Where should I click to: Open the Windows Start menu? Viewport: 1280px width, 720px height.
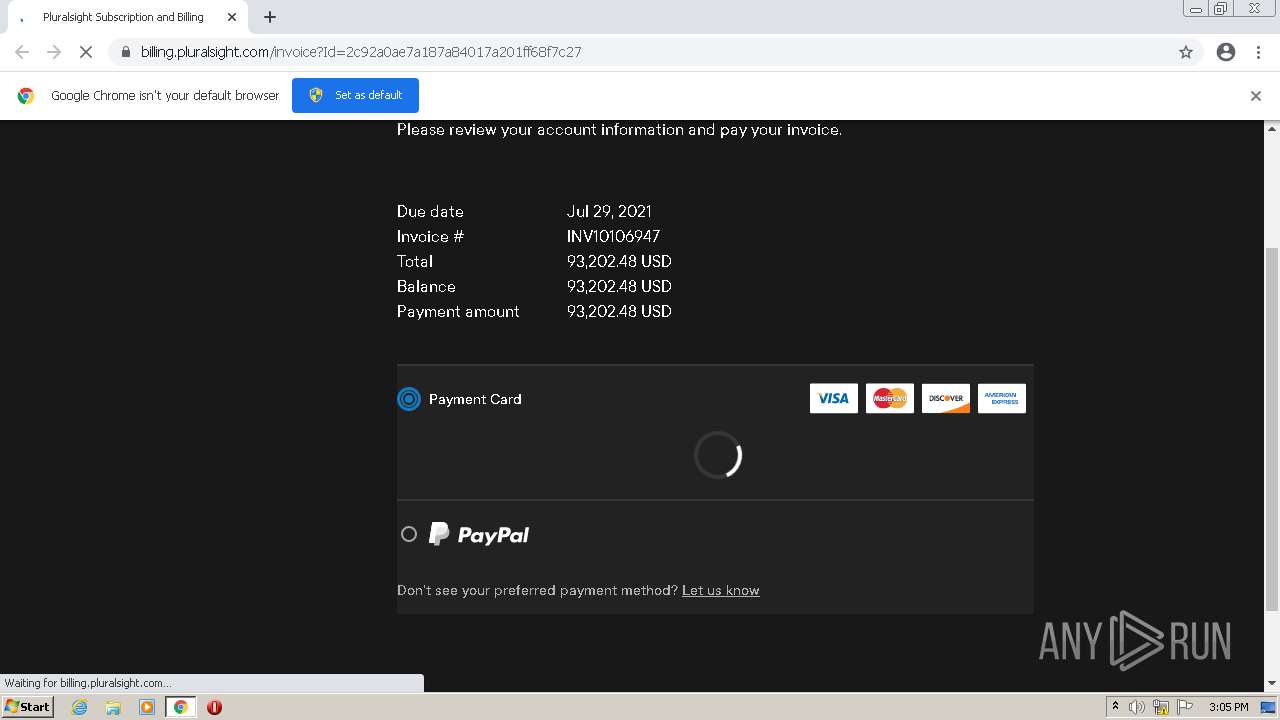[x=28, y=706]
